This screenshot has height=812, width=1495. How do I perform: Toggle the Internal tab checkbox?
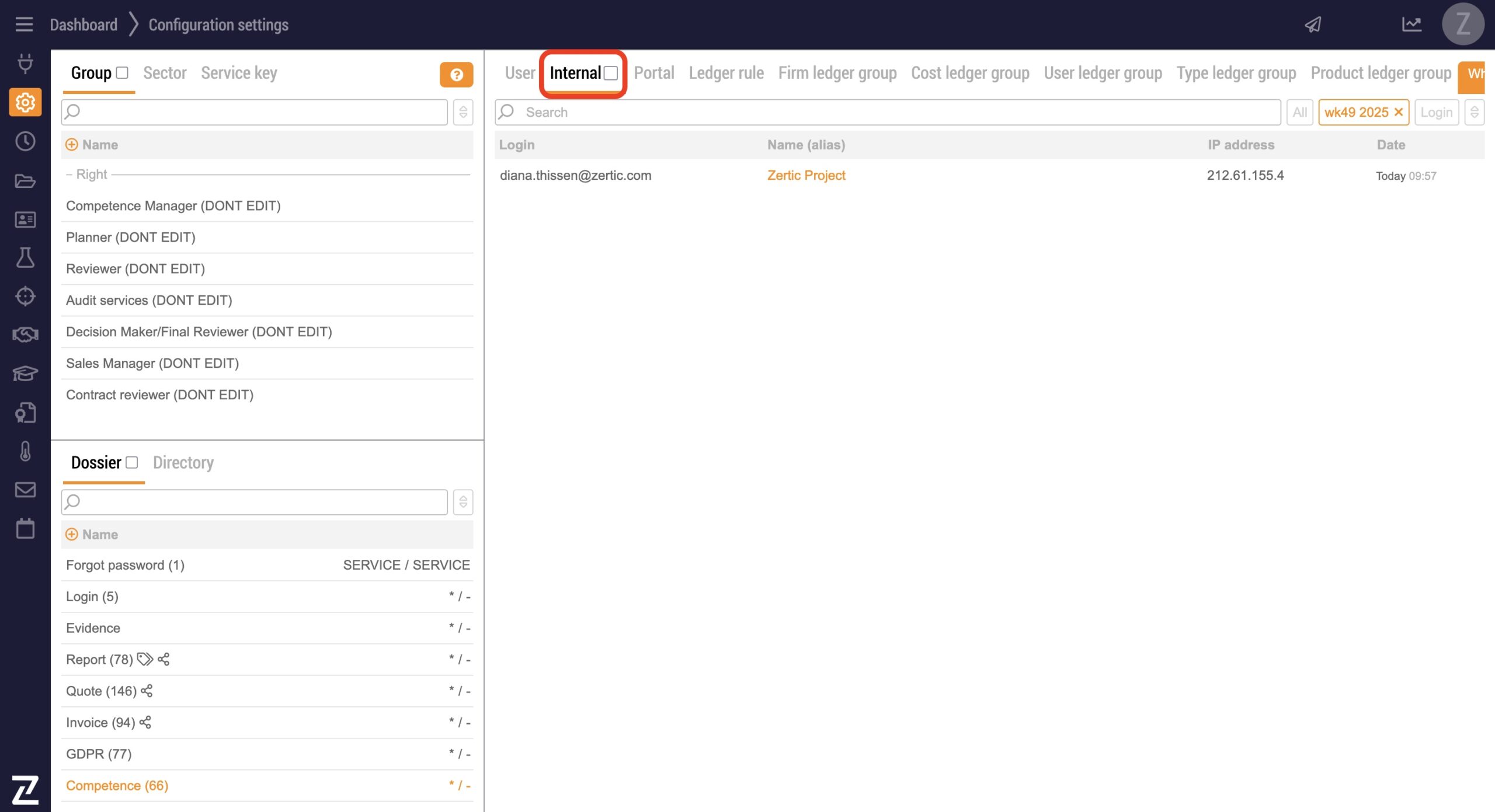point(611,74)
